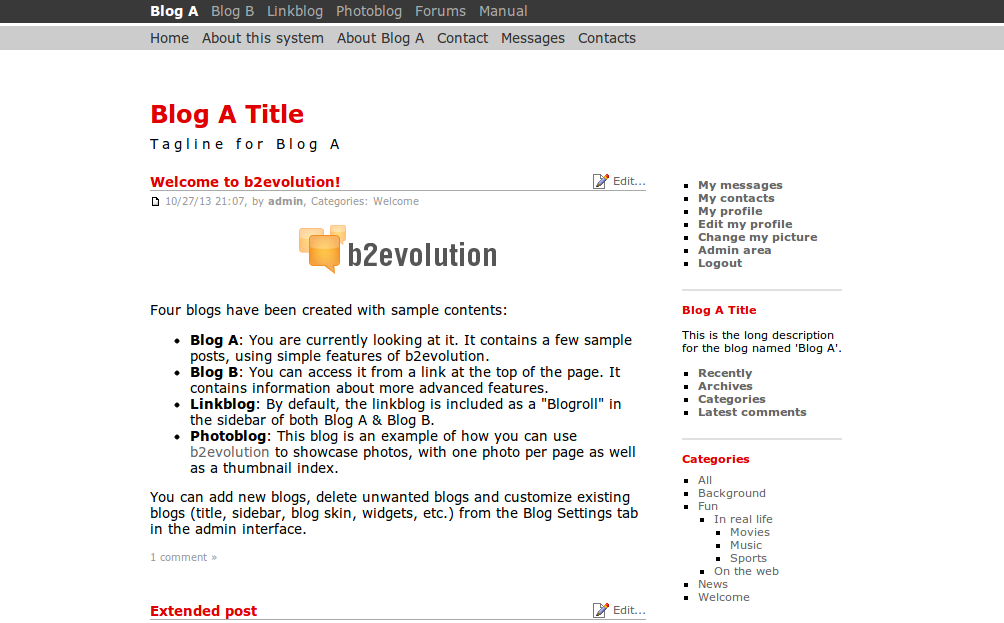This screenshot has width=1004, height=623.
Task: Open the post permalink page icon
Action: pos(155,202)
